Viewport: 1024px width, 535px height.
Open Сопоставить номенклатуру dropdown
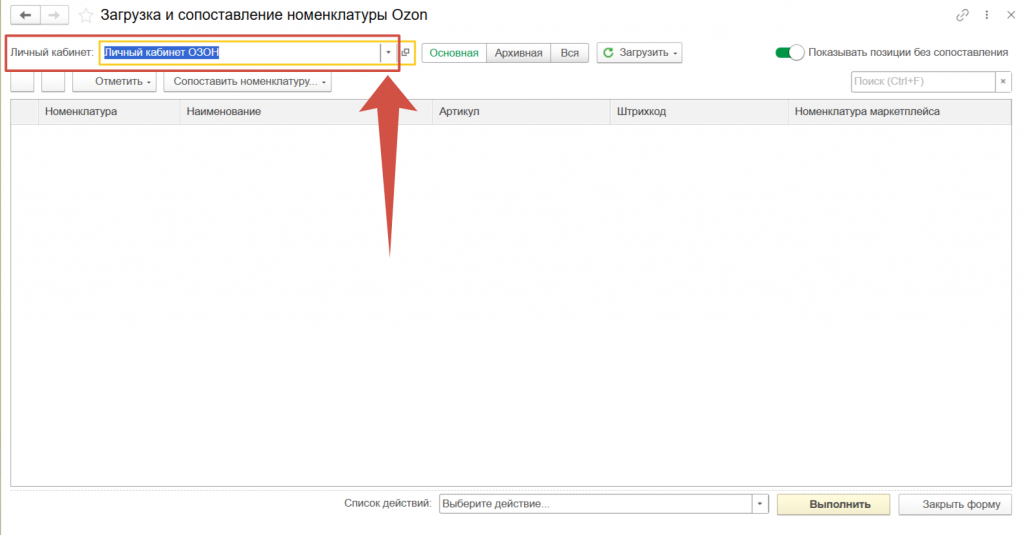247,81
